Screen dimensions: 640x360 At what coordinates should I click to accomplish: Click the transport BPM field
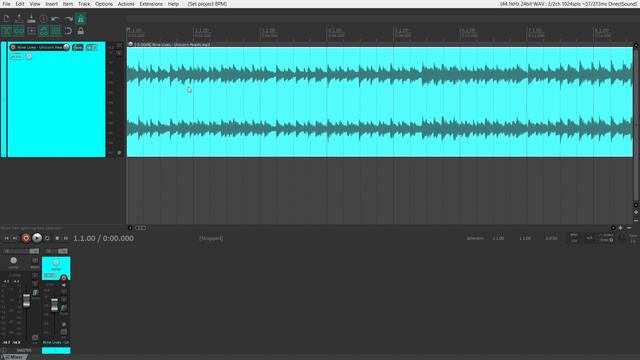pos(574,238)
